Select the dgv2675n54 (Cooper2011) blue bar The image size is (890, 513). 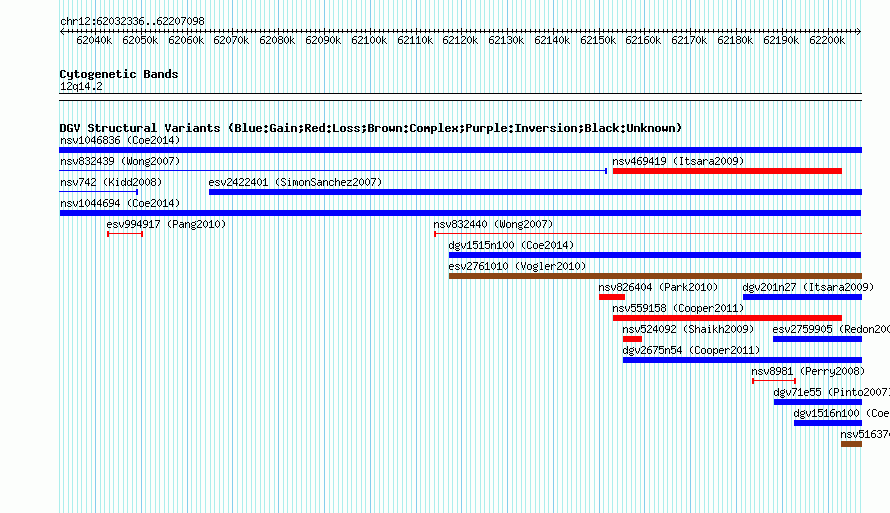tap(742, 360)
